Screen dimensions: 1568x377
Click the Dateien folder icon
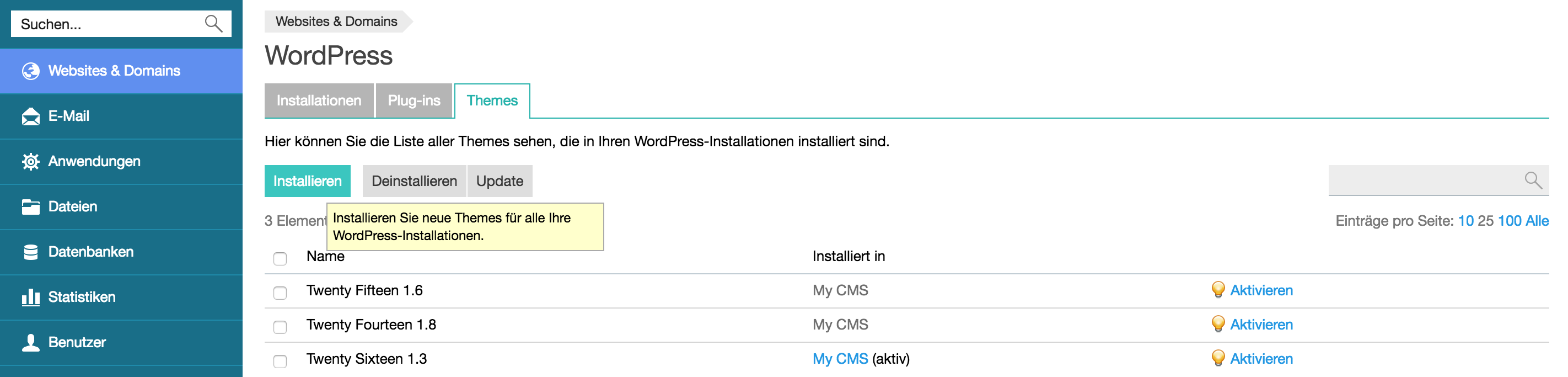coord(30,207)
